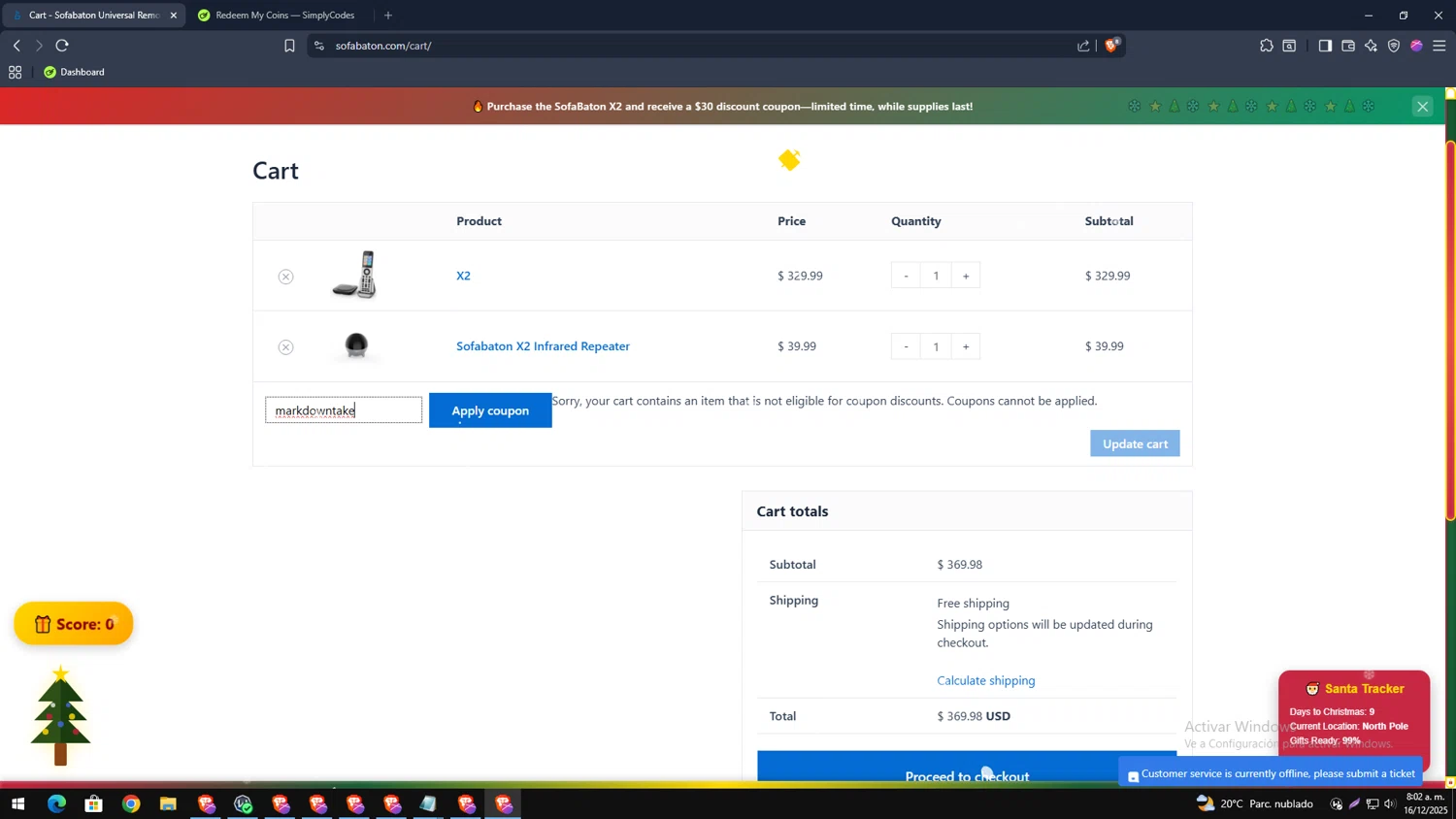Remove Sofabaton X2 Infrared Repeater from cart
Screen dimensions: 1456x819
(285, 347)
